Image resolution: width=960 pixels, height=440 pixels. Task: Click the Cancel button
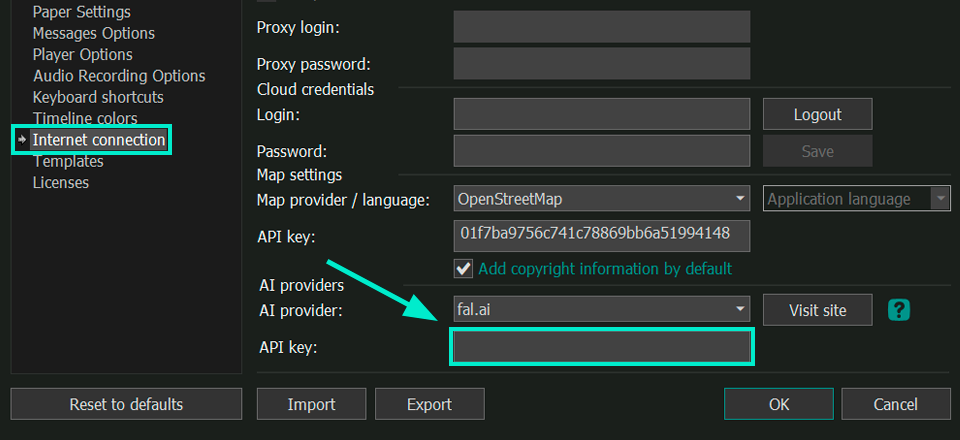pos(896,405)
